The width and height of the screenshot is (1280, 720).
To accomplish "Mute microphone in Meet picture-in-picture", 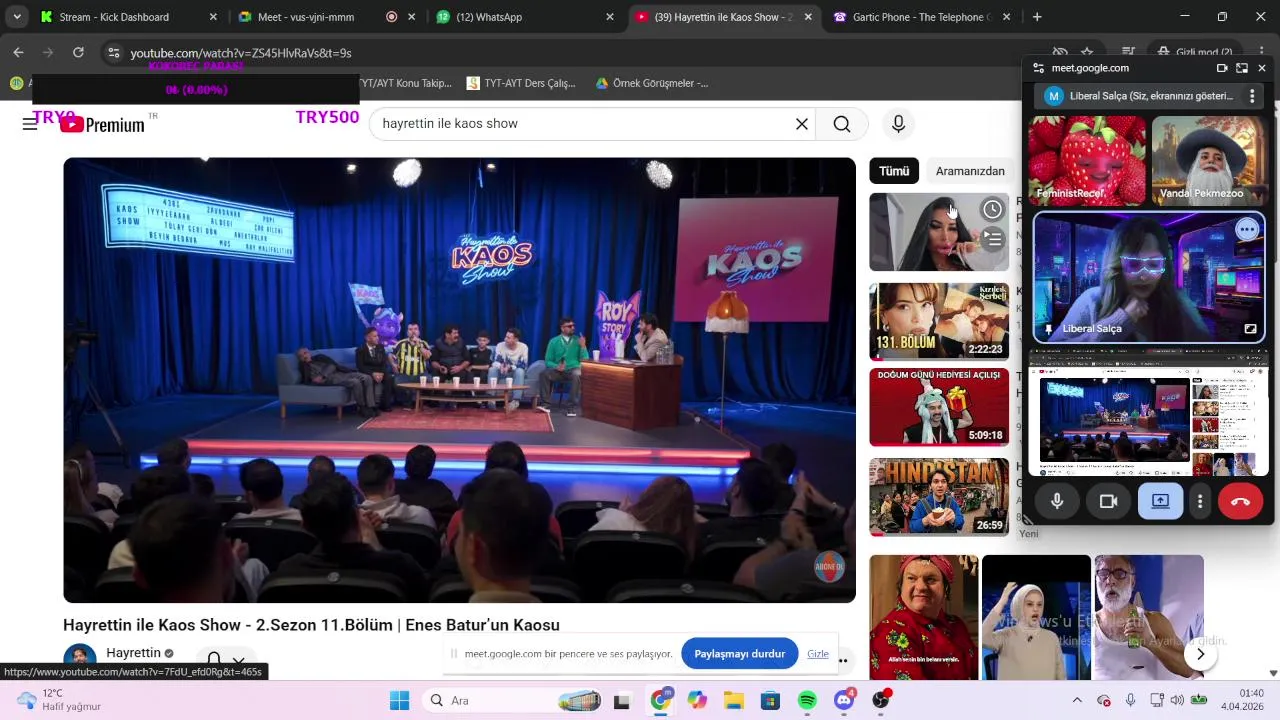I will coord(1057,501).
